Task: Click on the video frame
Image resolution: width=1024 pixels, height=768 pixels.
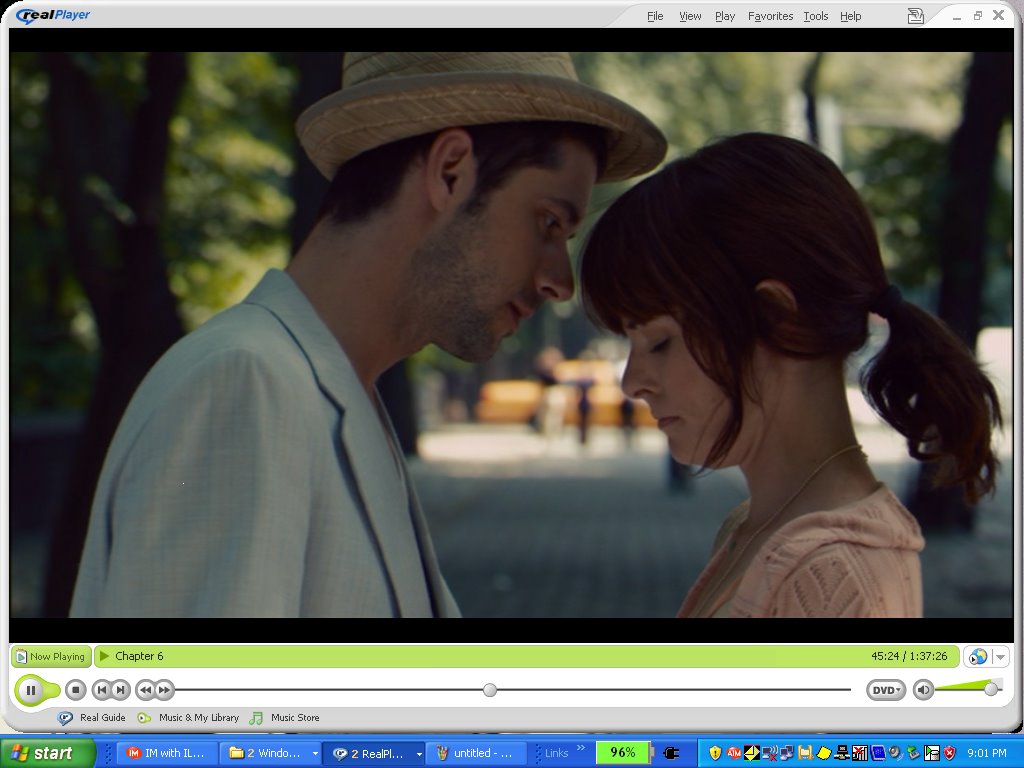Action: pyautogui.click(x=511, y=334)
